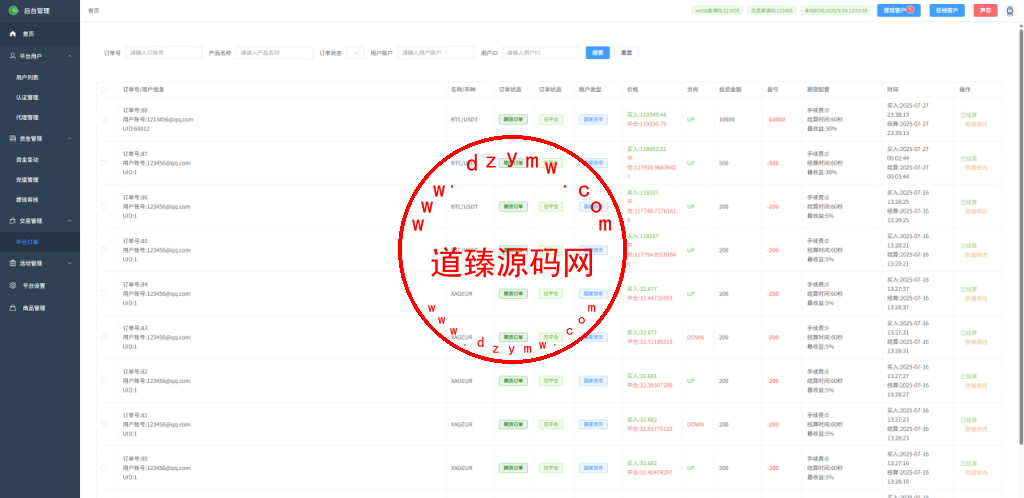Click 数据修改 for order 87
This screenshot has width=1024, height=498.
click(x=976, y=168)
